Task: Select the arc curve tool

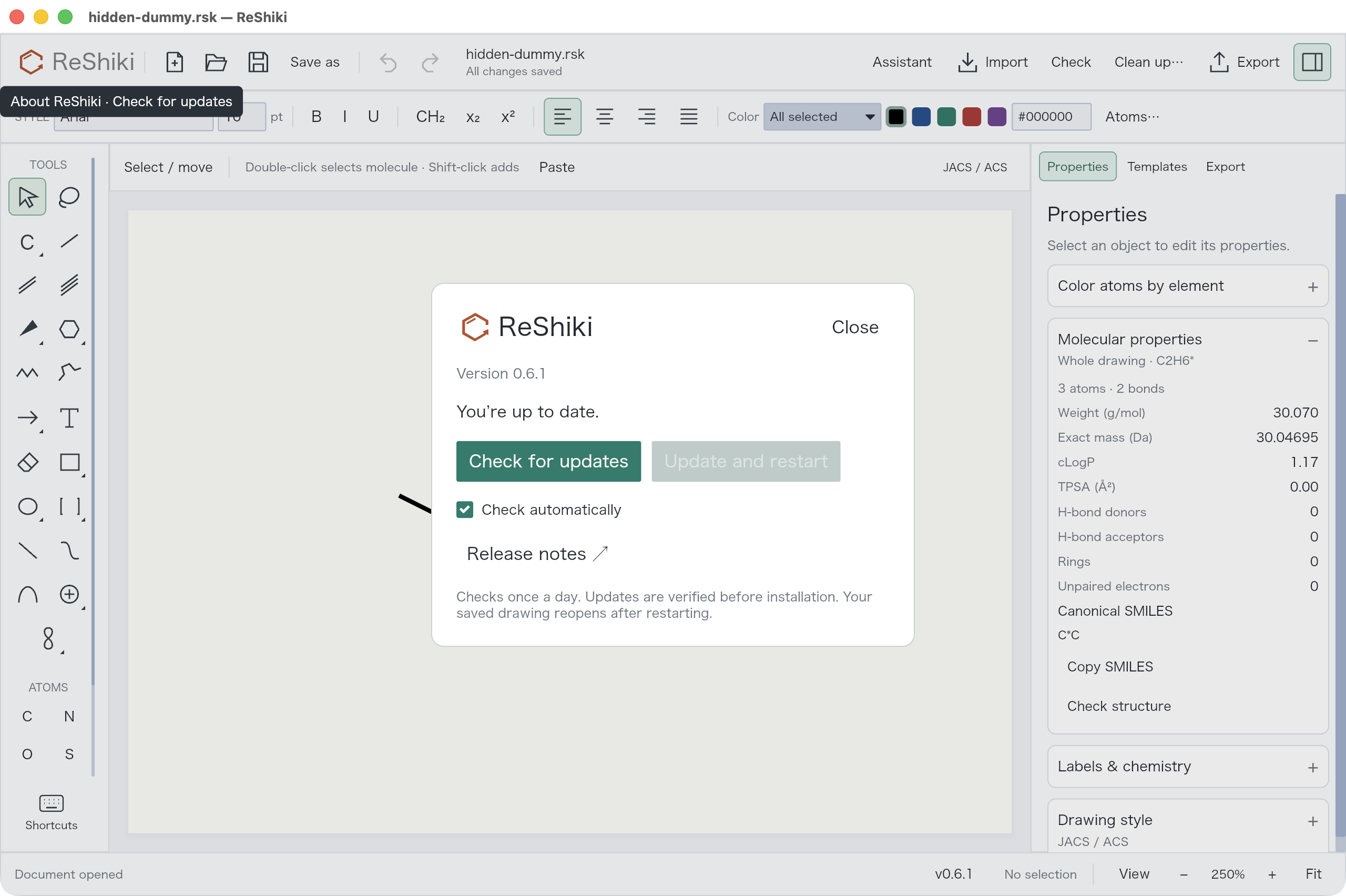Action: pyautogui.click(x=27, y=594)
